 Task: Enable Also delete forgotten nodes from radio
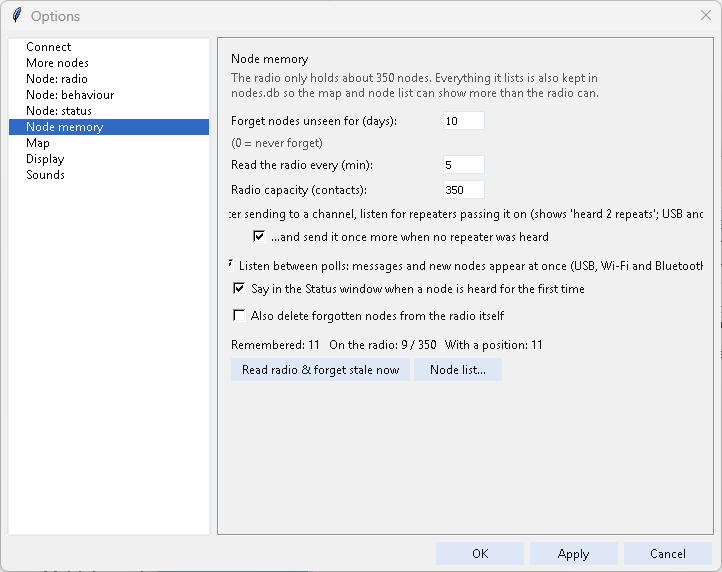[x=239, y=315]
